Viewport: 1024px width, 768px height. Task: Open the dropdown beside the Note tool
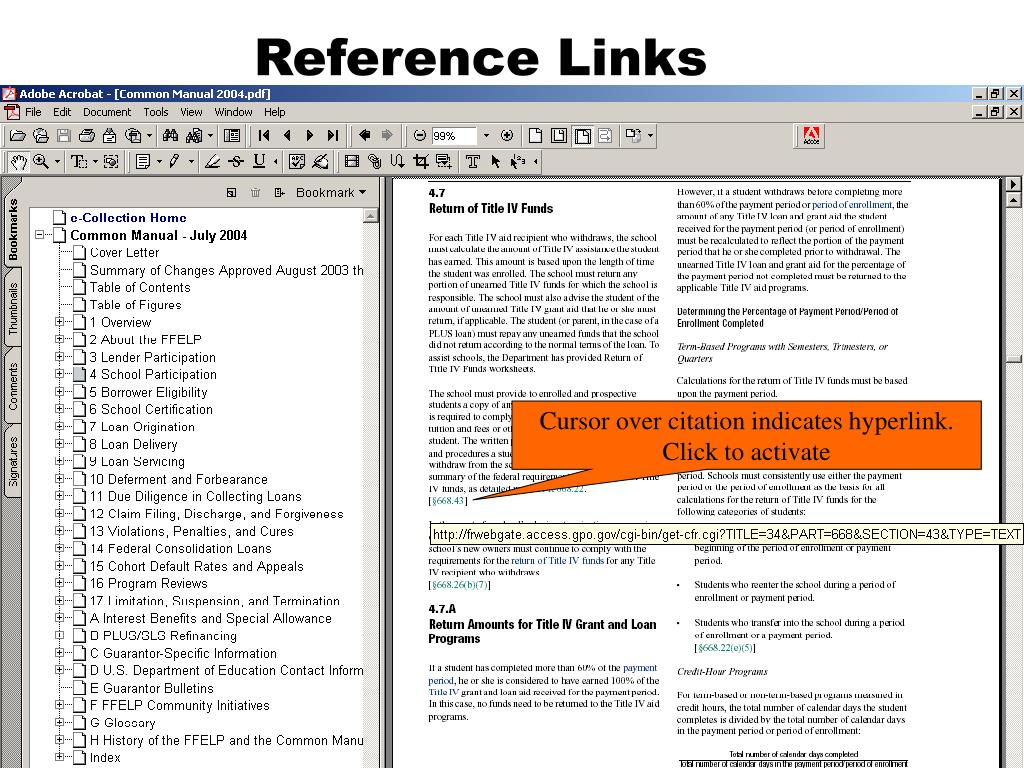point(159,161)
